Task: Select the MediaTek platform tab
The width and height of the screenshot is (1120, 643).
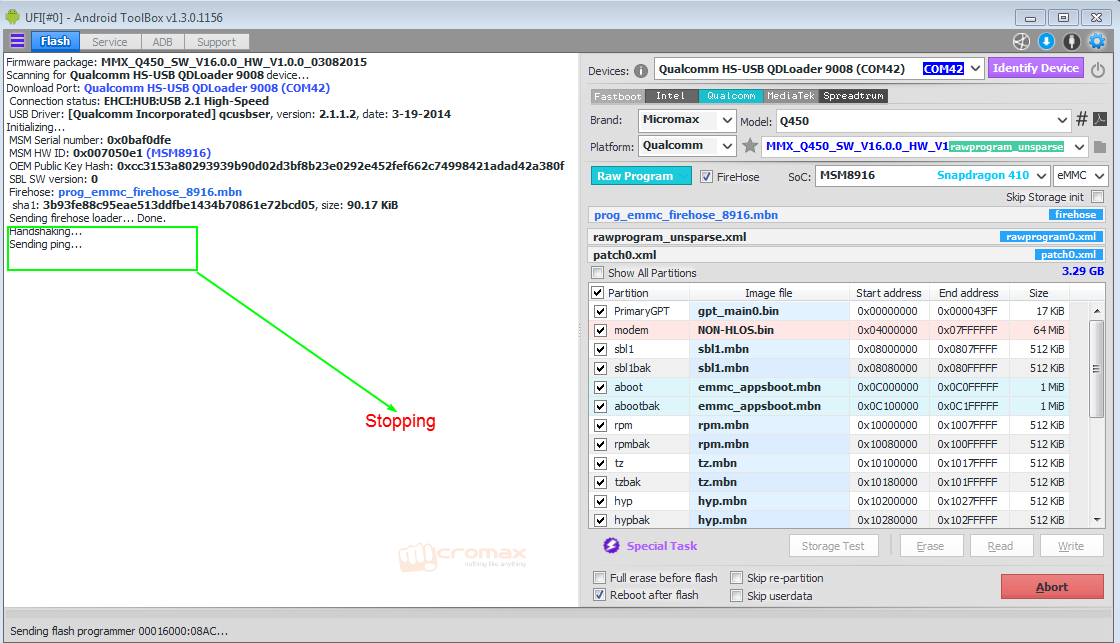Action: [791, 96]
